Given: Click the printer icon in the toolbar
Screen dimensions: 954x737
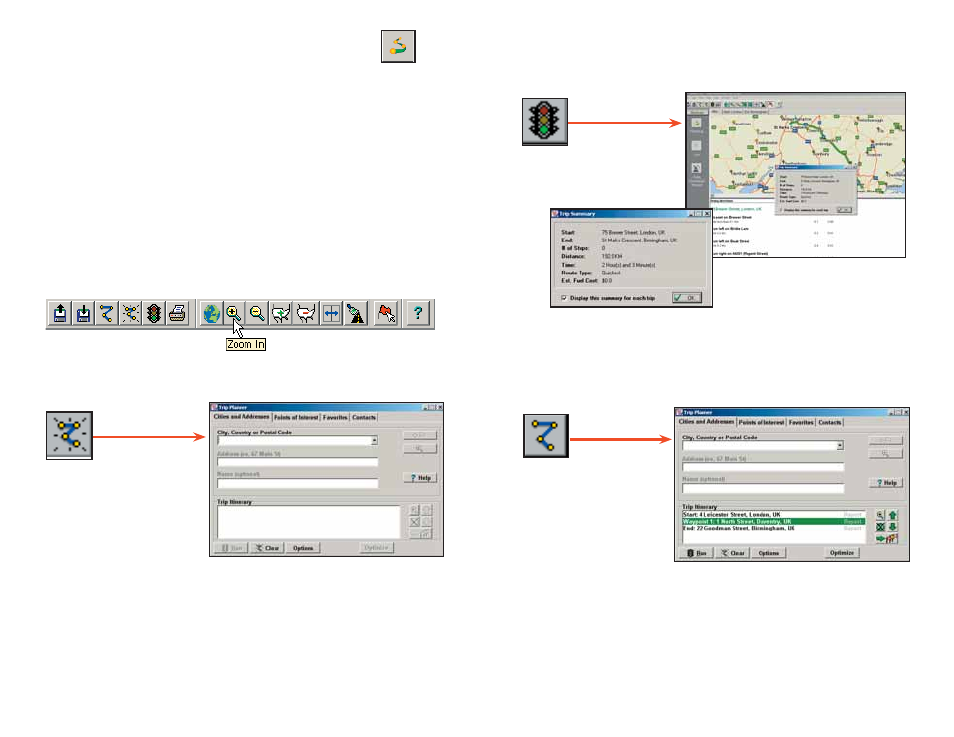Looking at the screenshot, I should coord(177,313).
